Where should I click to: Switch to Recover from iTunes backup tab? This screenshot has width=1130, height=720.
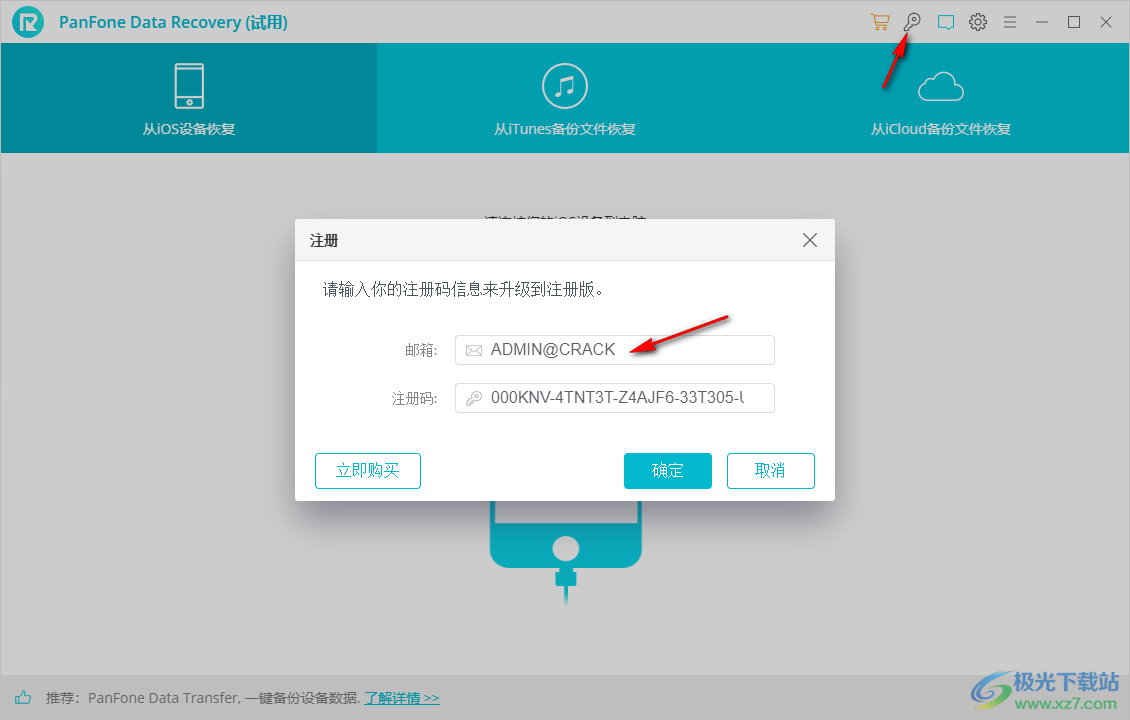tap(565, 98)
